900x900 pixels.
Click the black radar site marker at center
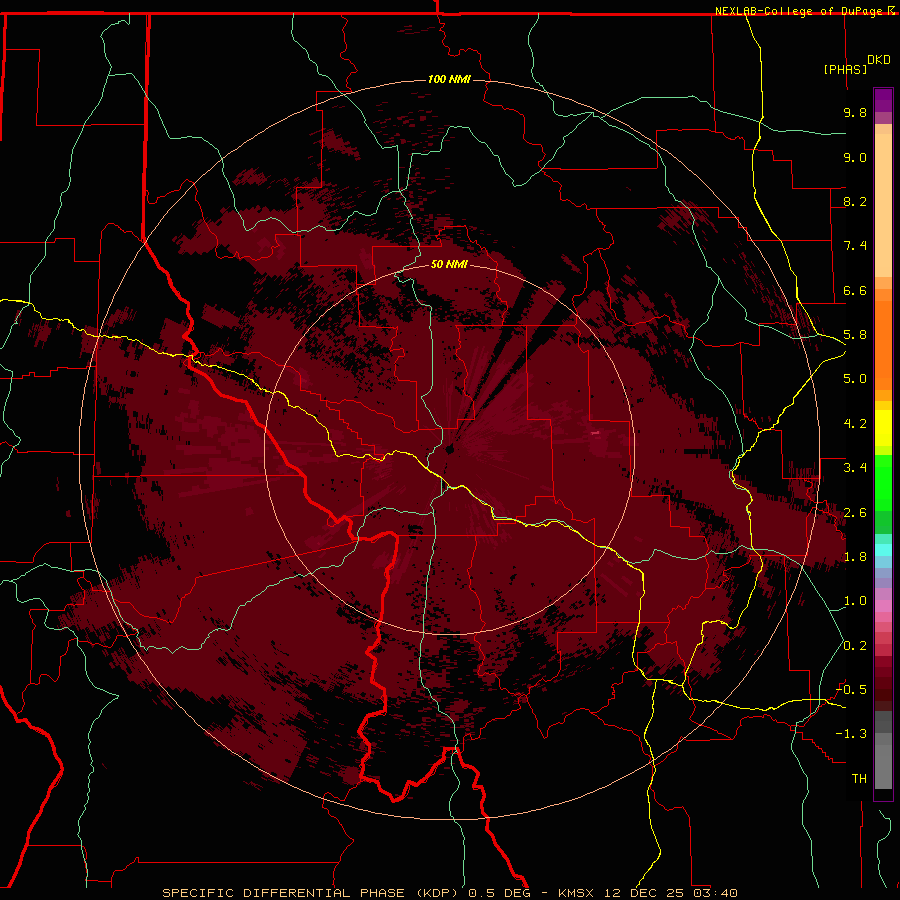point(449,449)
